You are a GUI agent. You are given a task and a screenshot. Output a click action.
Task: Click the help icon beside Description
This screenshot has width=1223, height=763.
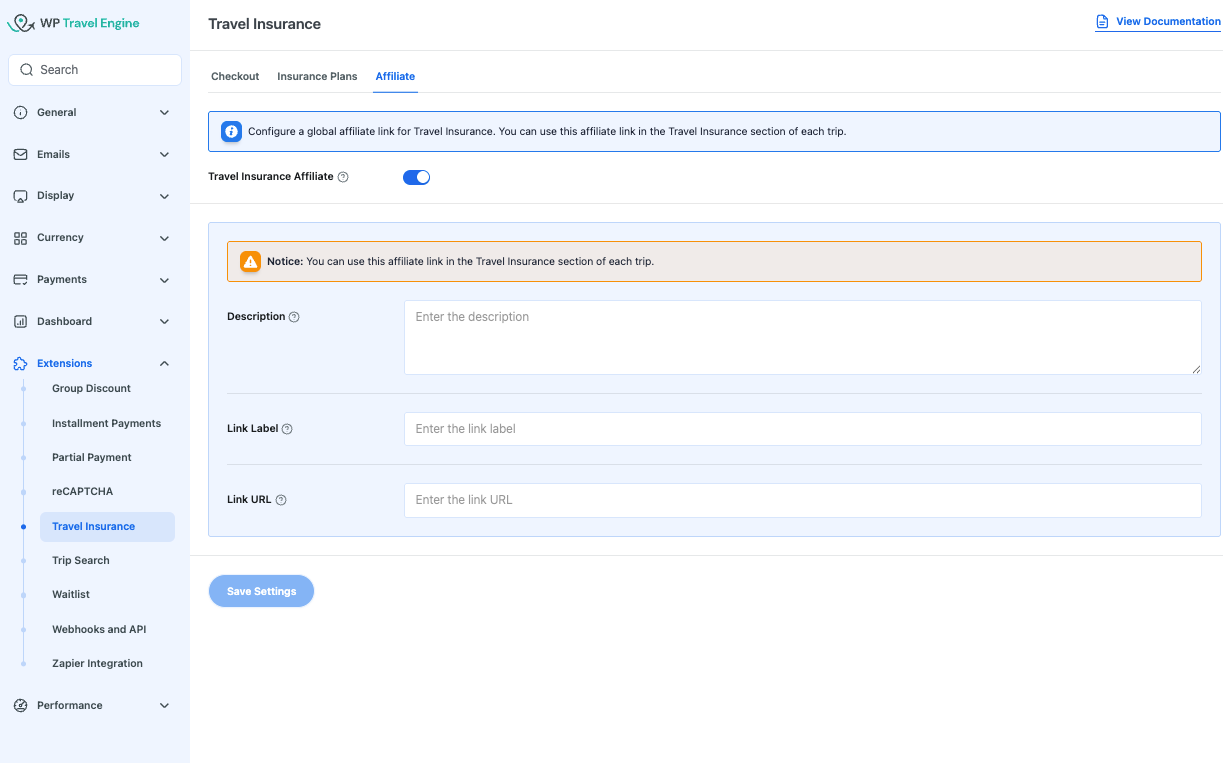tap(294, 317)
